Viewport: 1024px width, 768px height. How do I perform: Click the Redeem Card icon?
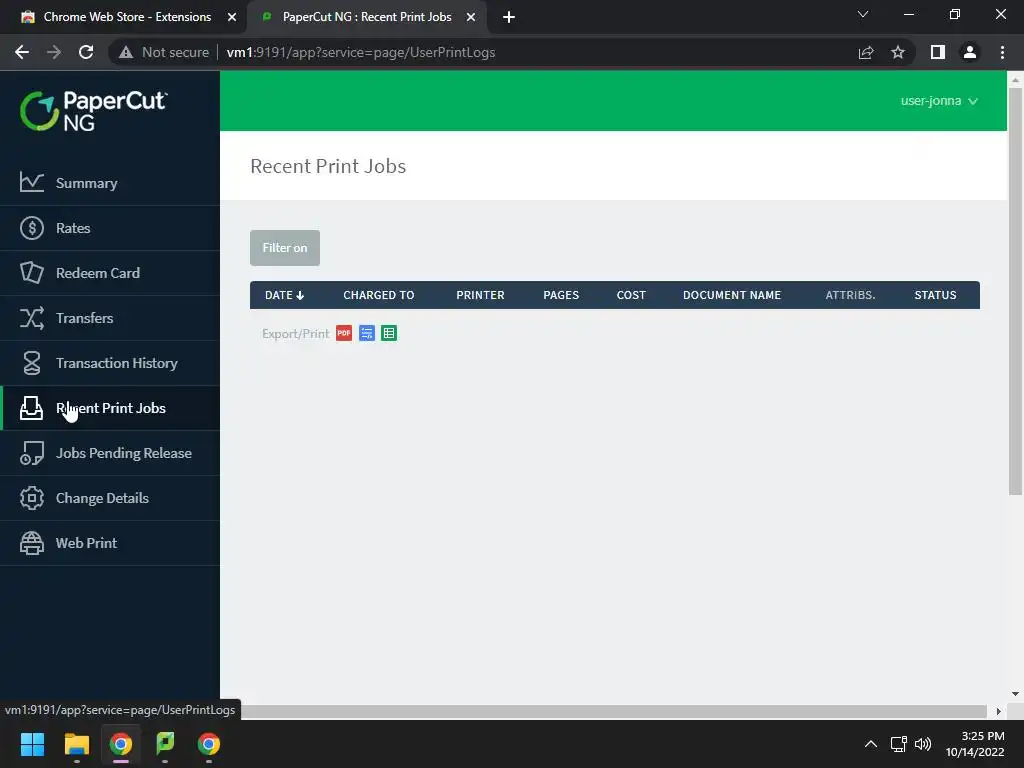(x=31, y=272)
